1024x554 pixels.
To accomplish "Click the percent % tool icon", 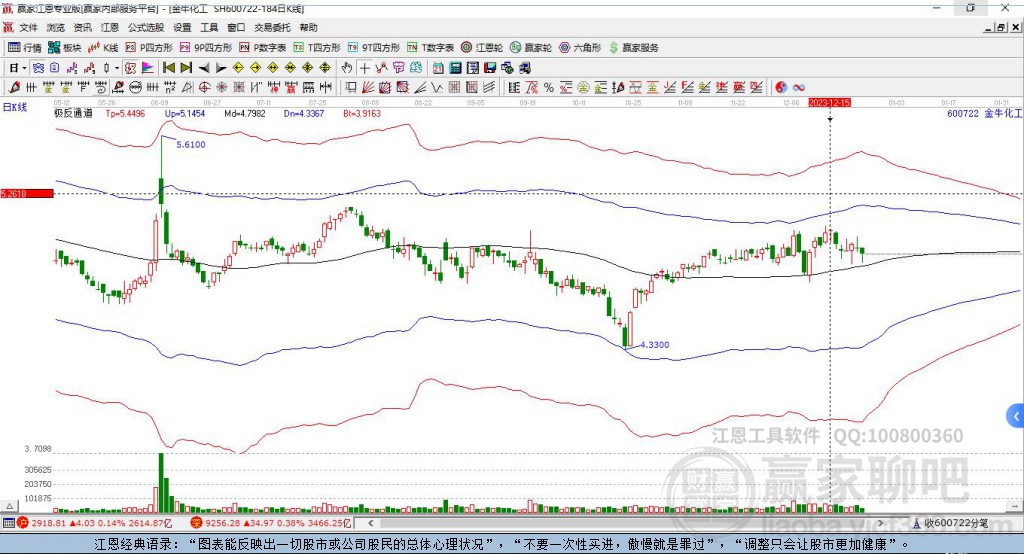I will pos(549,87).
